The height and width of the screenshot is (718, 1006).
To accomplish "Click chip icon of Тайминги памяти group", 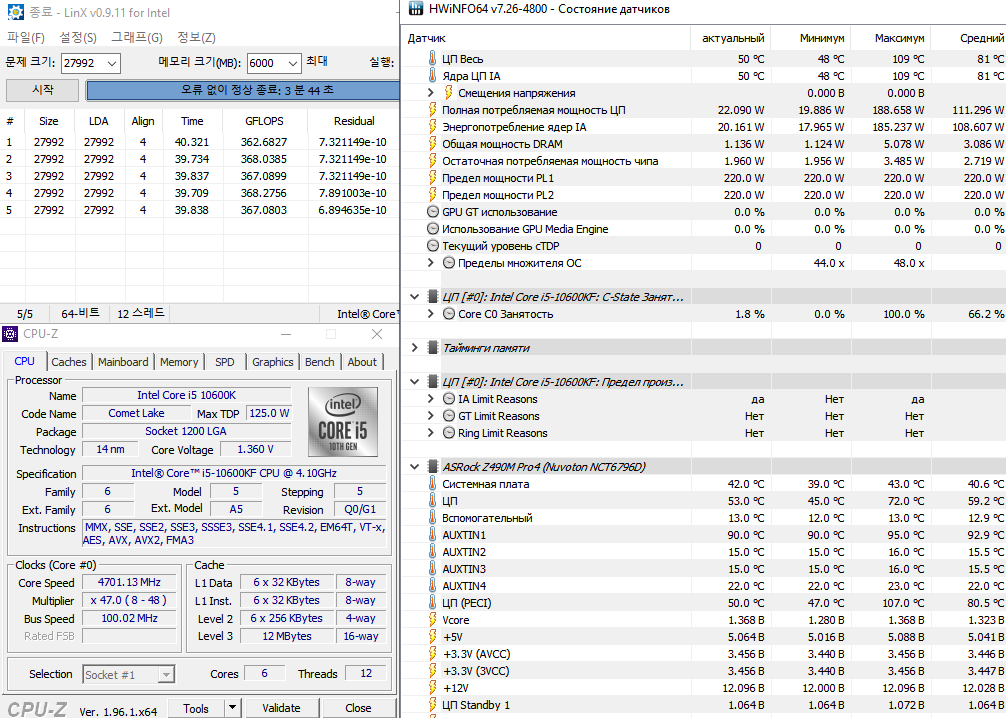I will [432, 348].
